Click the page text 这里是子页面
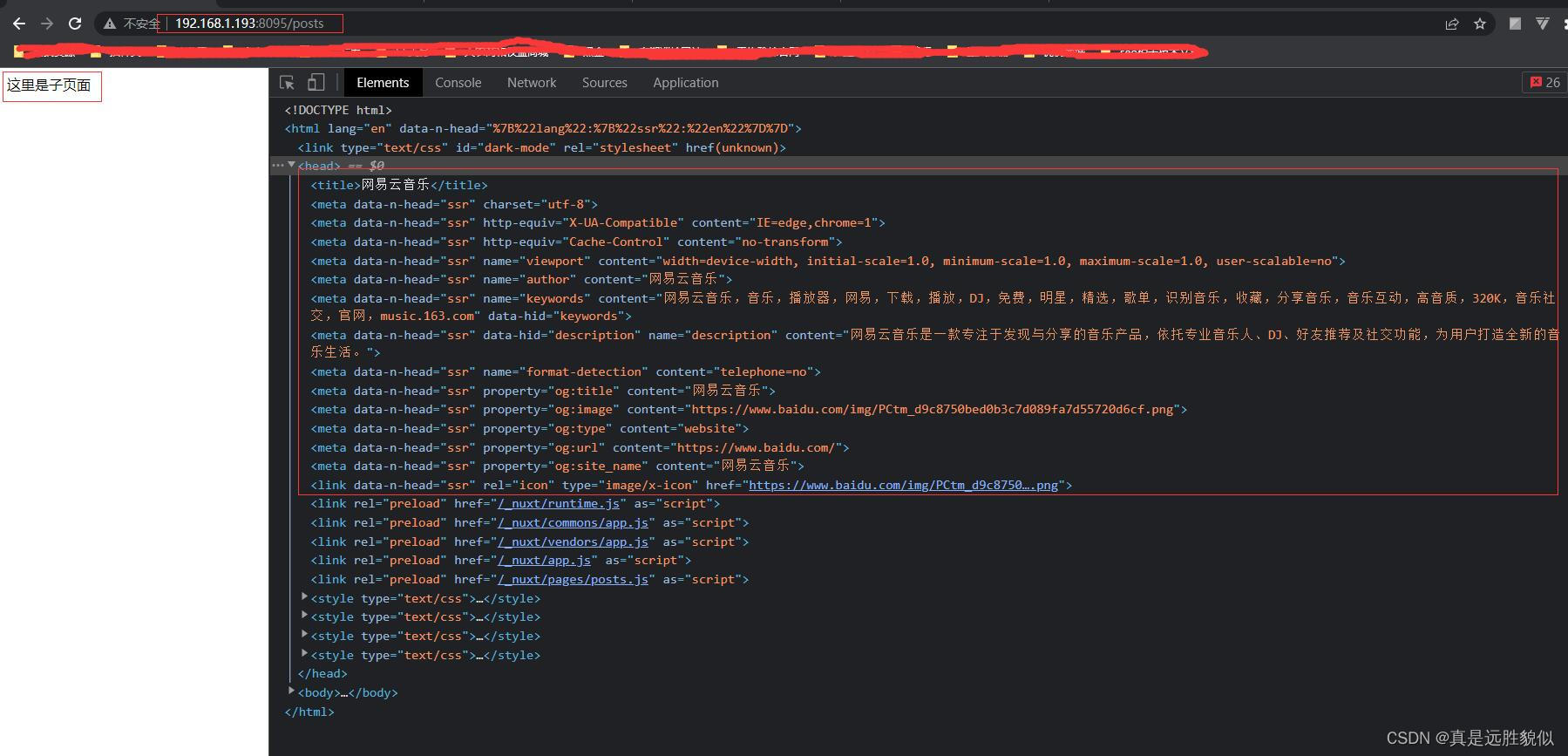The height and width of the screenshot is (756, 1568). point(49,85)
